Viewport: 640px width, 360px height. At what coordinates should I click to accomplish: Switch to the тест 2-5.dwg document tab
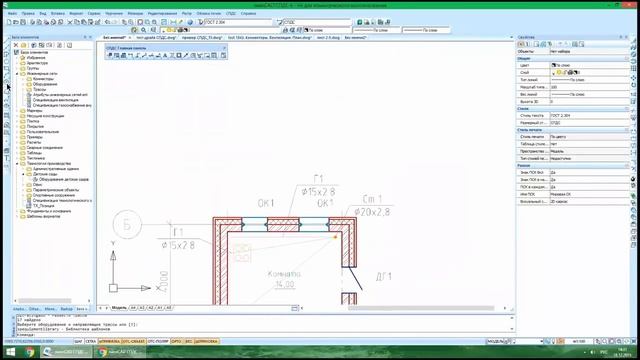tap(328, 38)
